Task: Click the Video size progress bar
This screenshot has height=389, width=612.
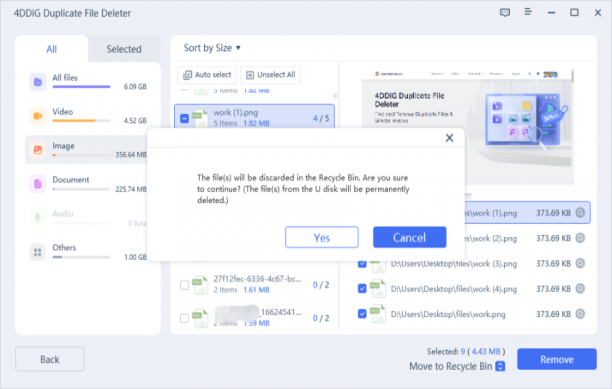Action: [x=81, y=121]
